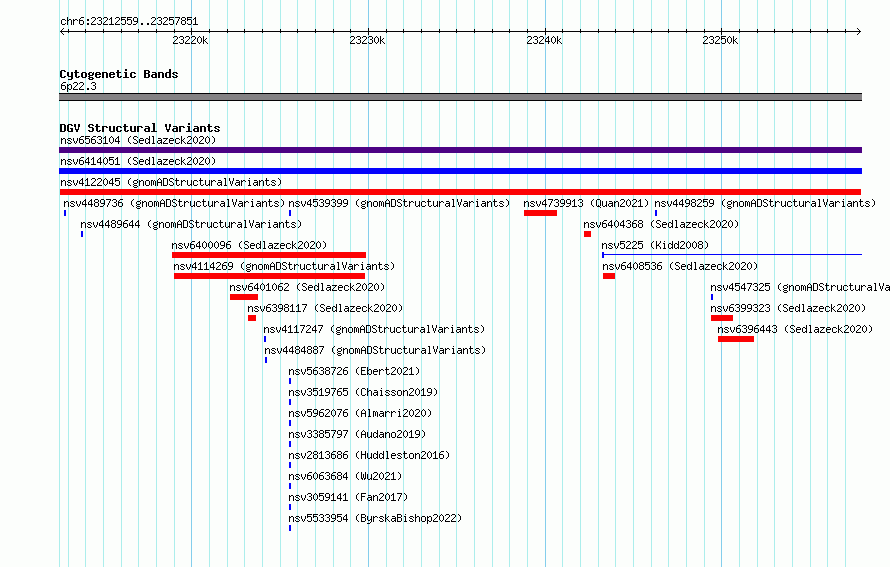The width and height of the screenshot is (890, 567).
Task: Click the nsv6396443 (Sedlazeck2020) label
Action: 795,329
